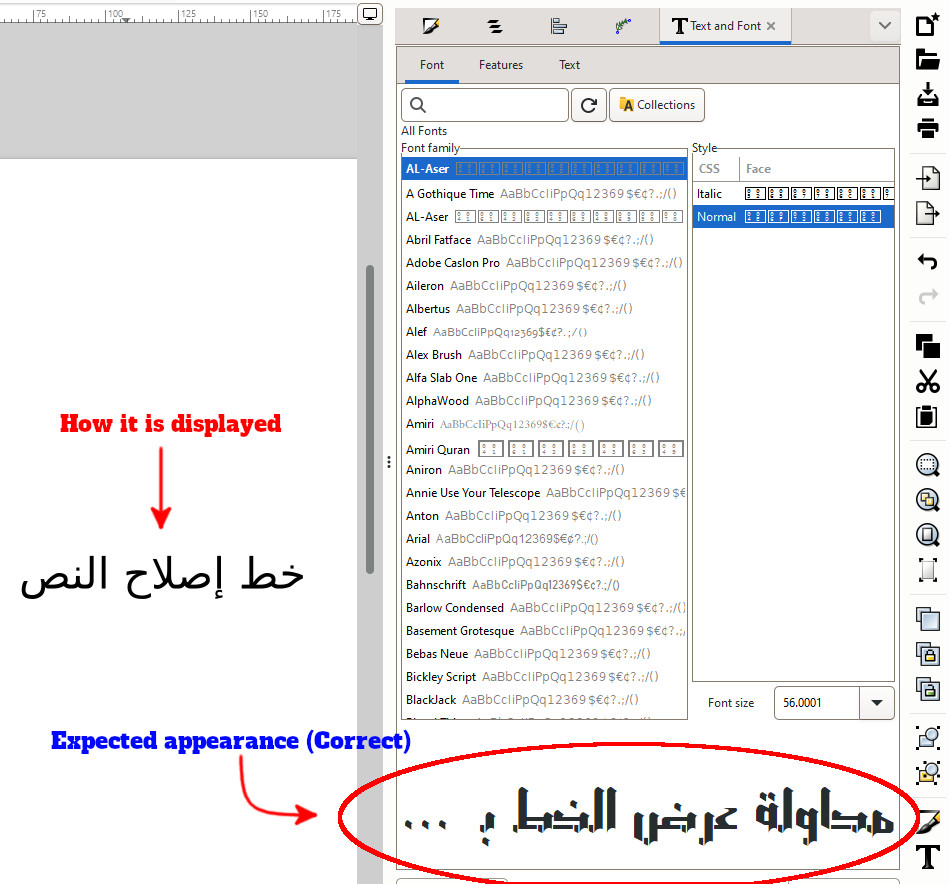Screen dimensions: 950x884
Task: Toggle the canvas display mode monitor icon
Action: [370, 13]
